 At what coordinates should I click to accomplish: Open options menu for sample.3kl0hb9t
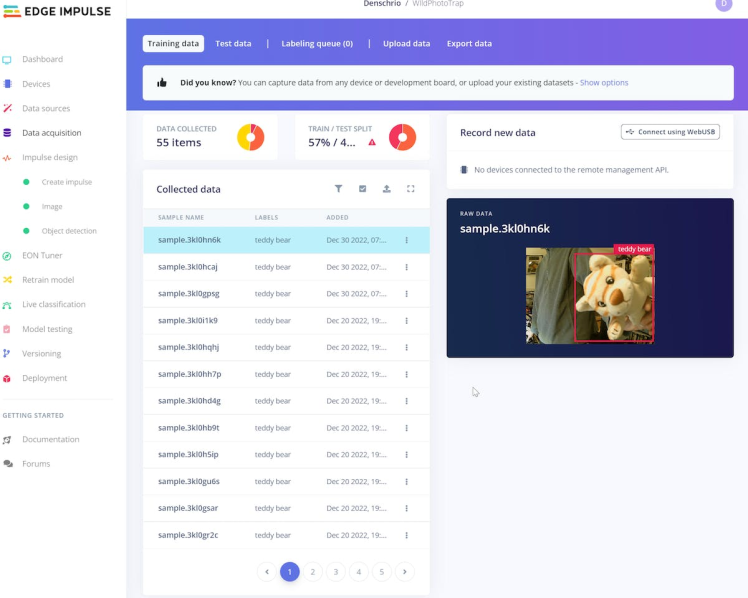(x=406, y=428)
